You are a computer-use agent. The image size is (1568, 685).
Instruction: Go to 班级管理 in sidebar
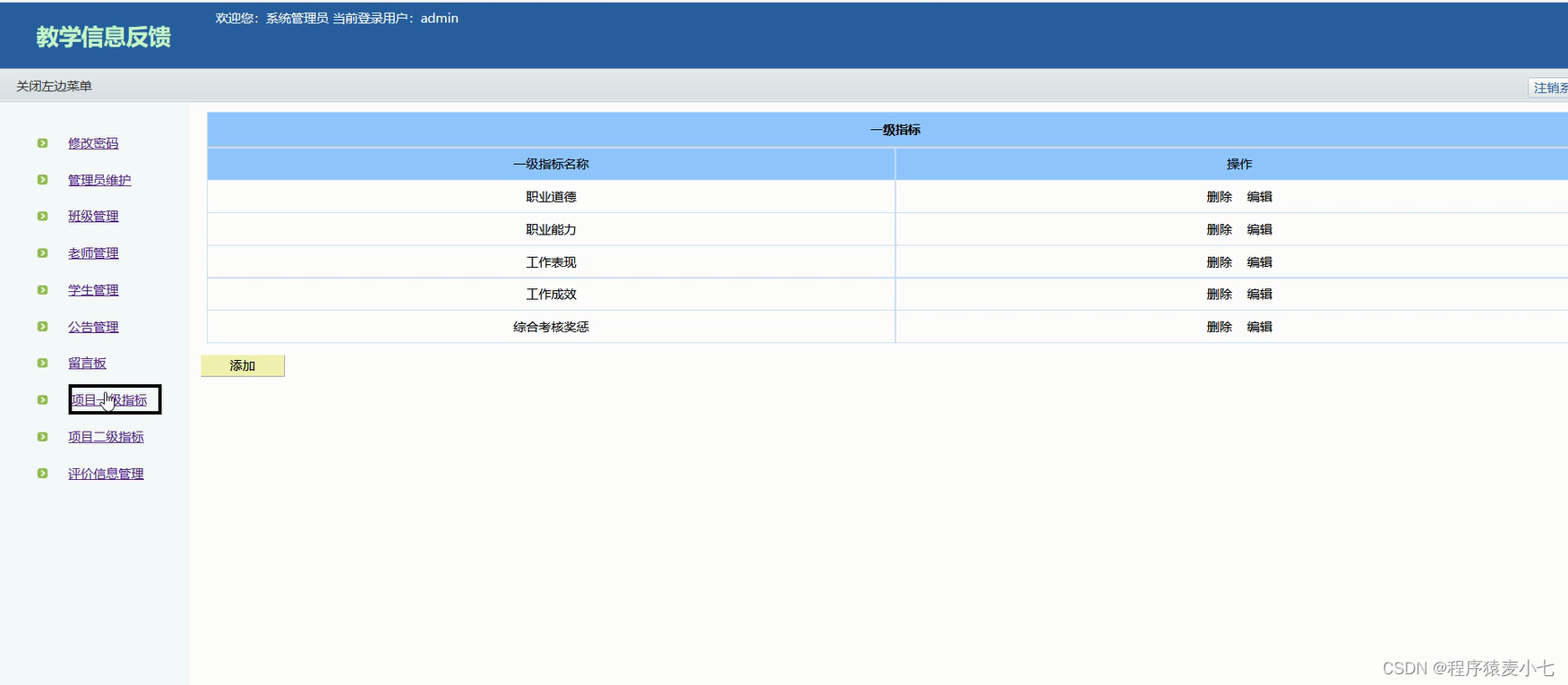(x=93, y=217)
